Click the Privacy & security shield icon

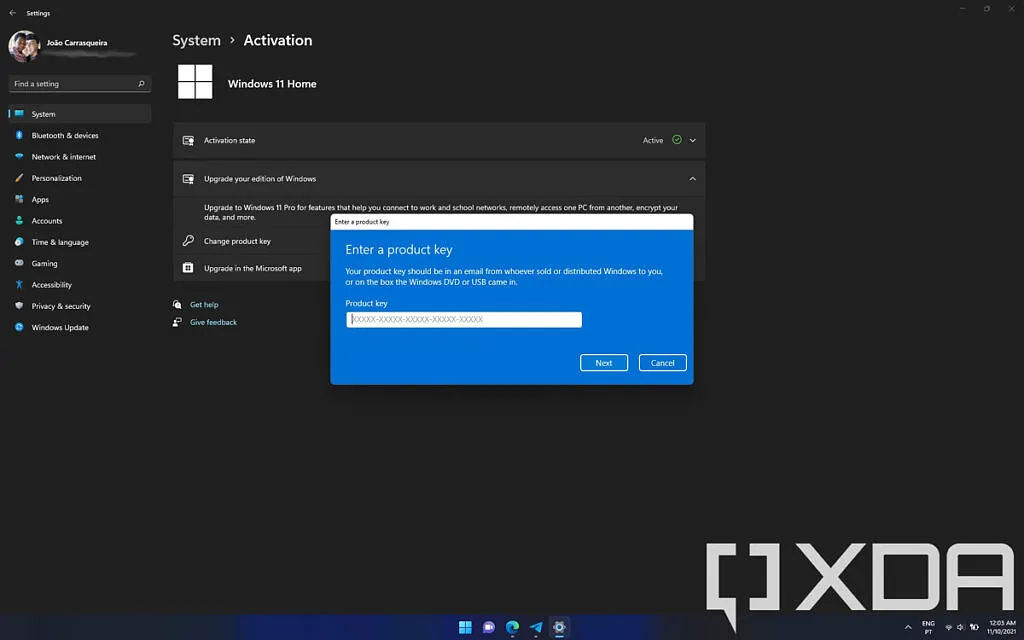point(19,306)
